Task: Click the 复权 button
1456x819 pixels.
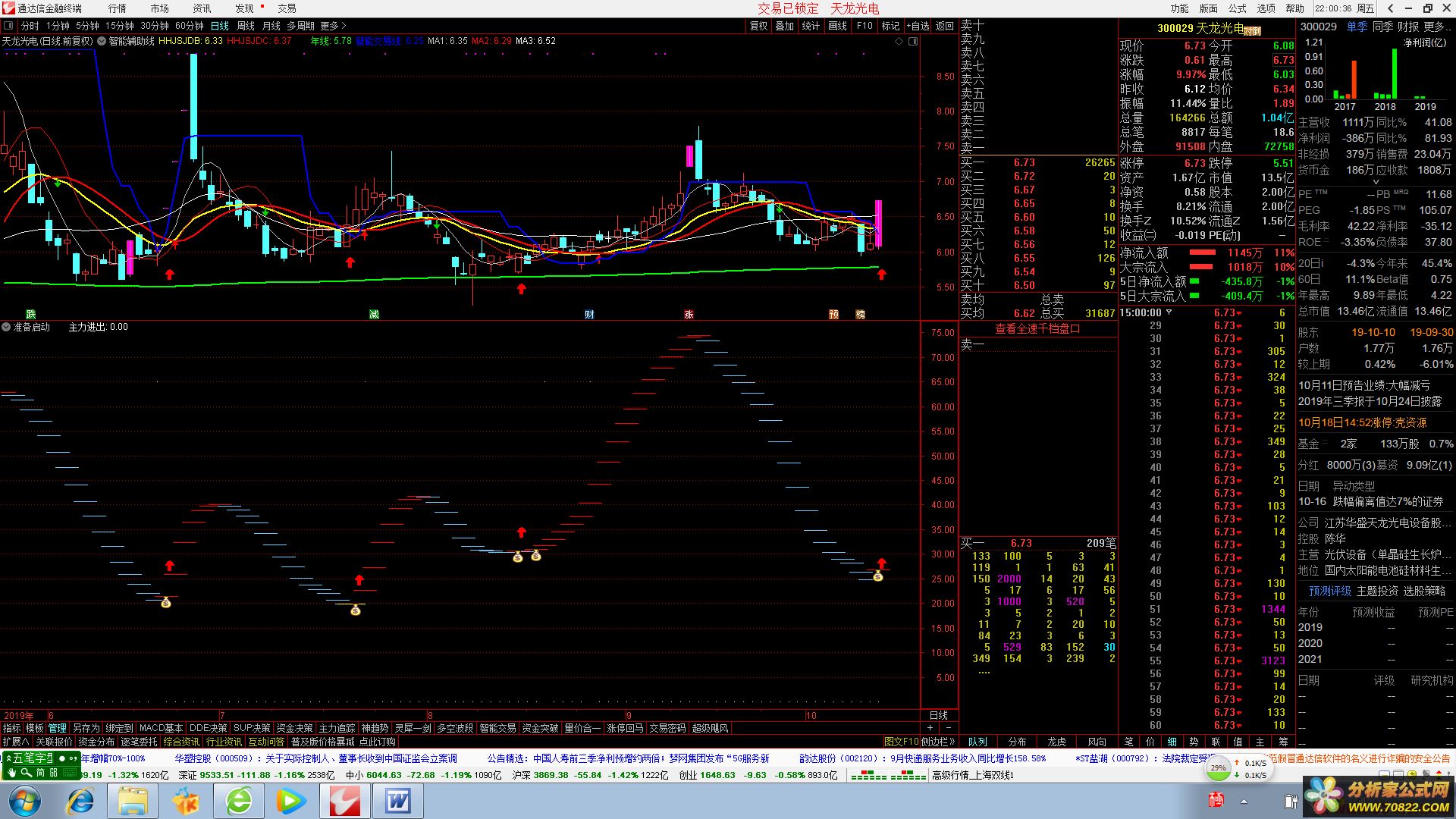Action: click(758, 26)
